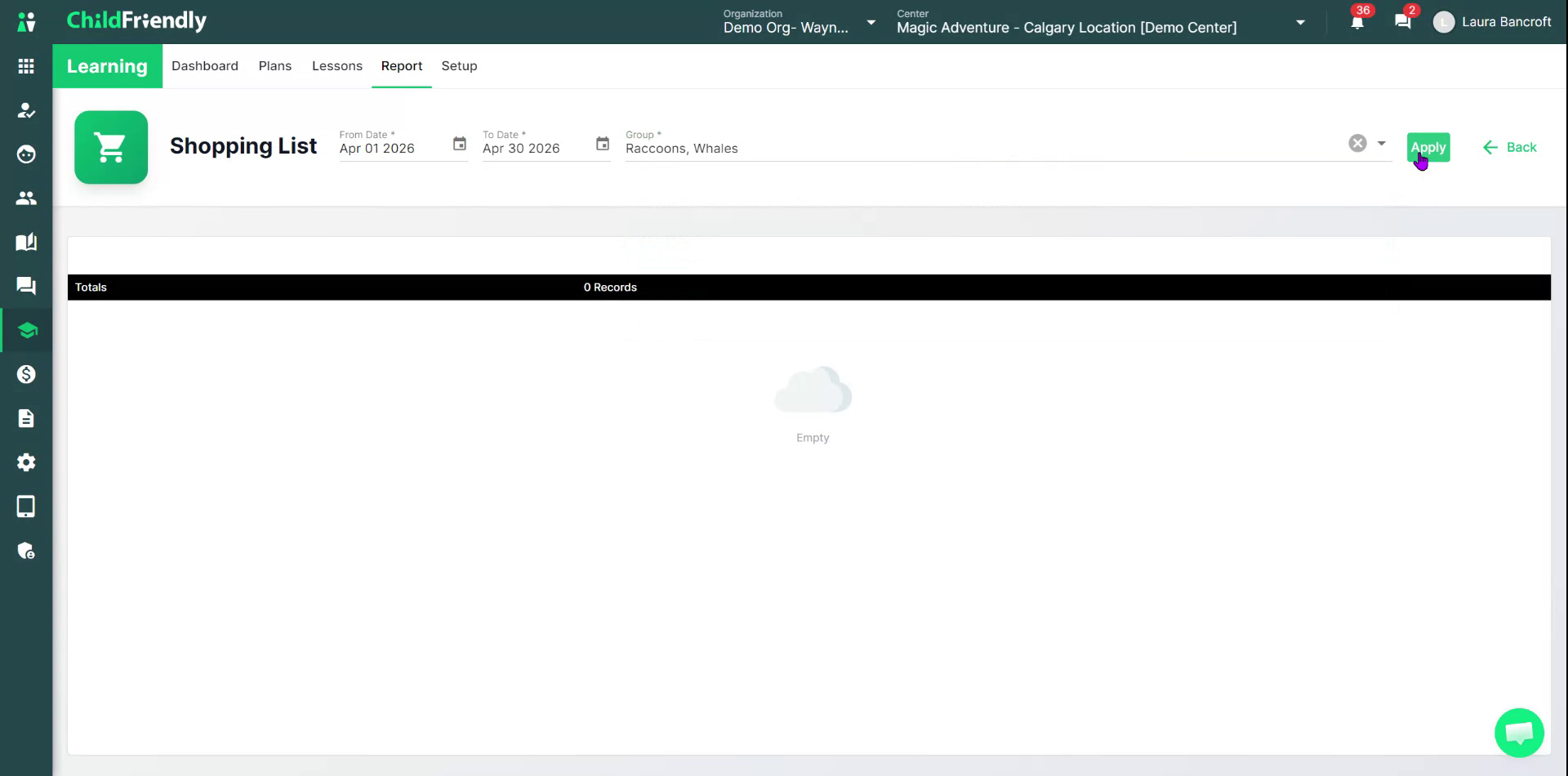Click the ChildFriendly logo text
Image resolution: width=1568 pixels, height=776 pixels.
click(x=136, y=21)
